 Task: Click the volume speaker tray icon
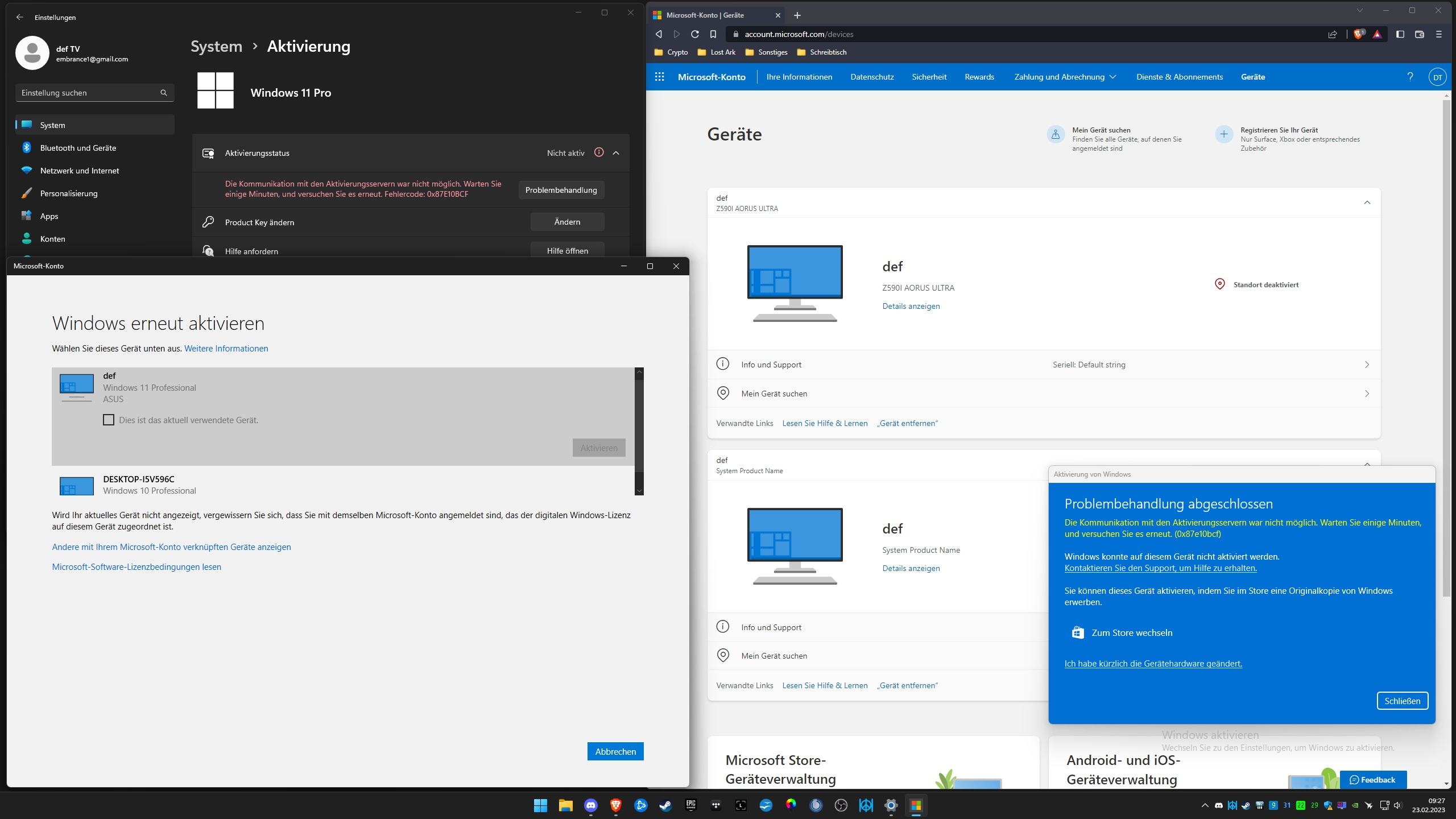[x=1397, y=805]
